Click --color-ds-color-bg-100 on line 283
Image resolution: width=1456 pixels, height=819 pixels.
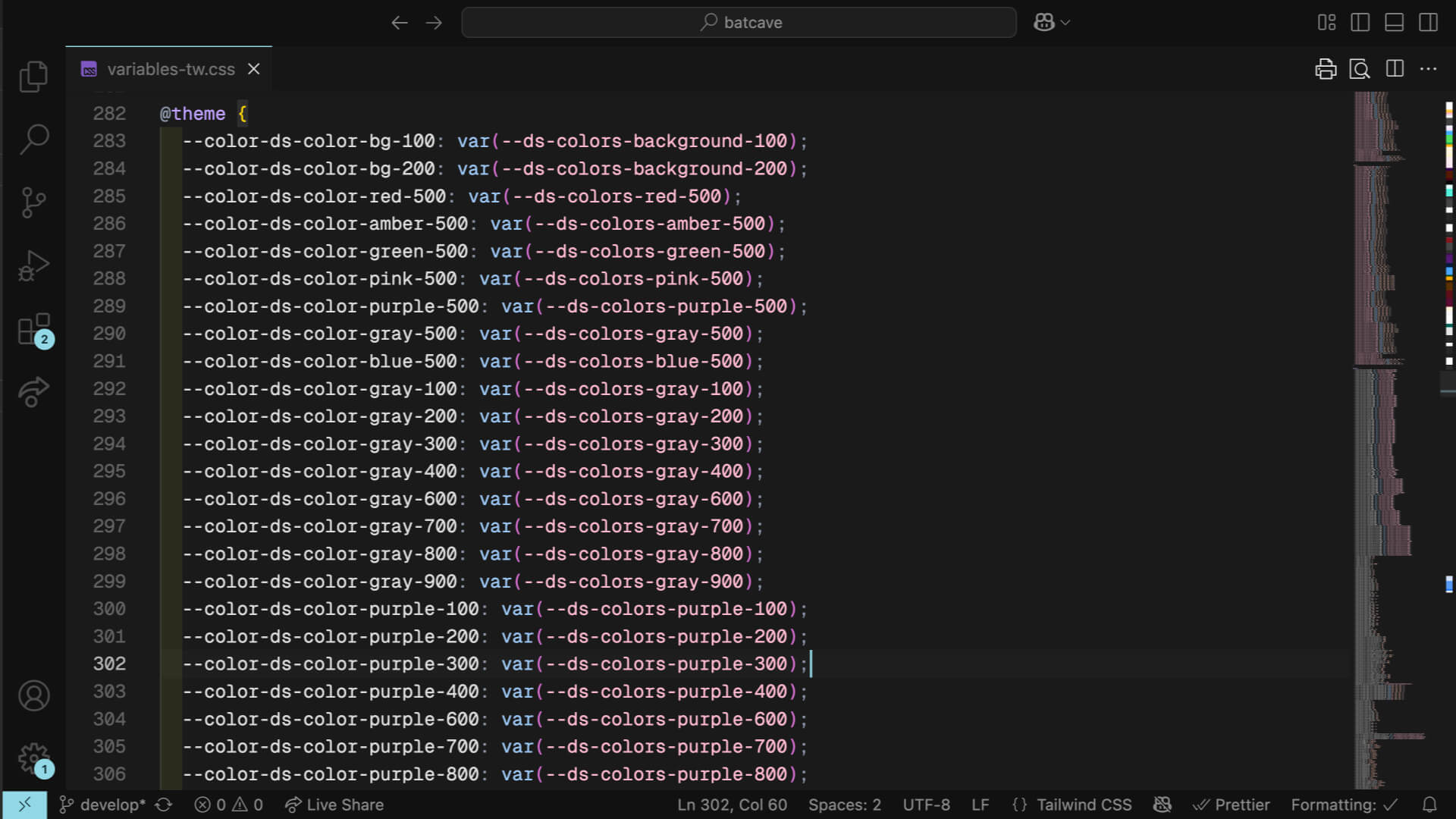tap(309, 141)
